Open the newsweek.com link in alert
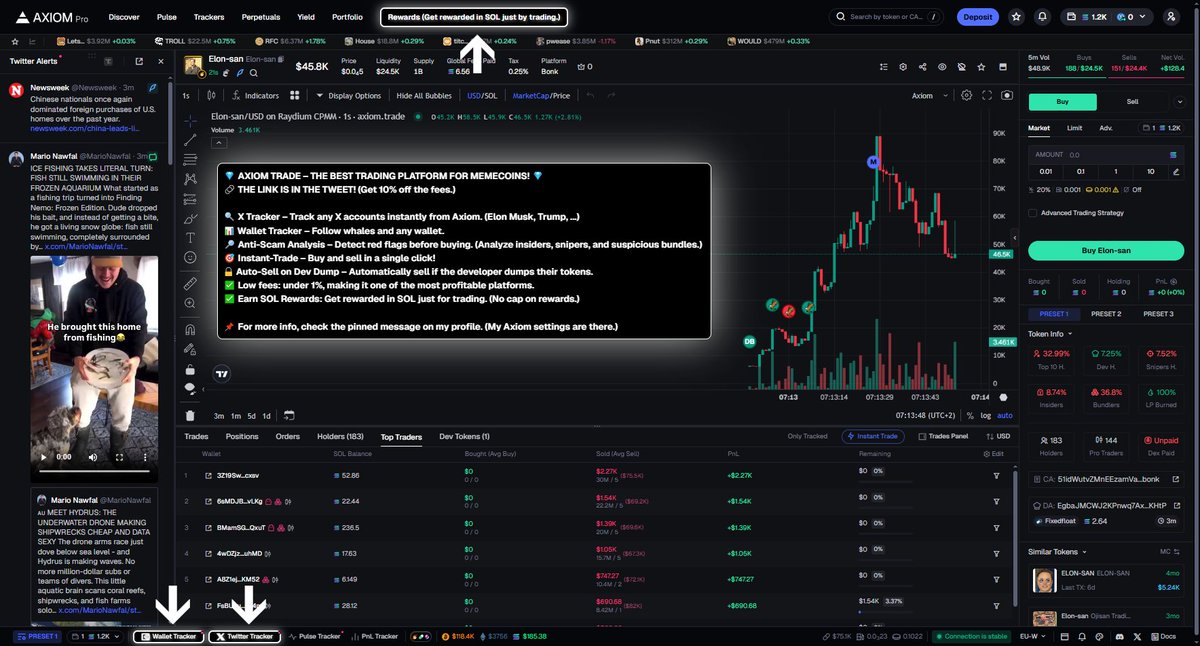1200x646 pixels. (84, 129)
